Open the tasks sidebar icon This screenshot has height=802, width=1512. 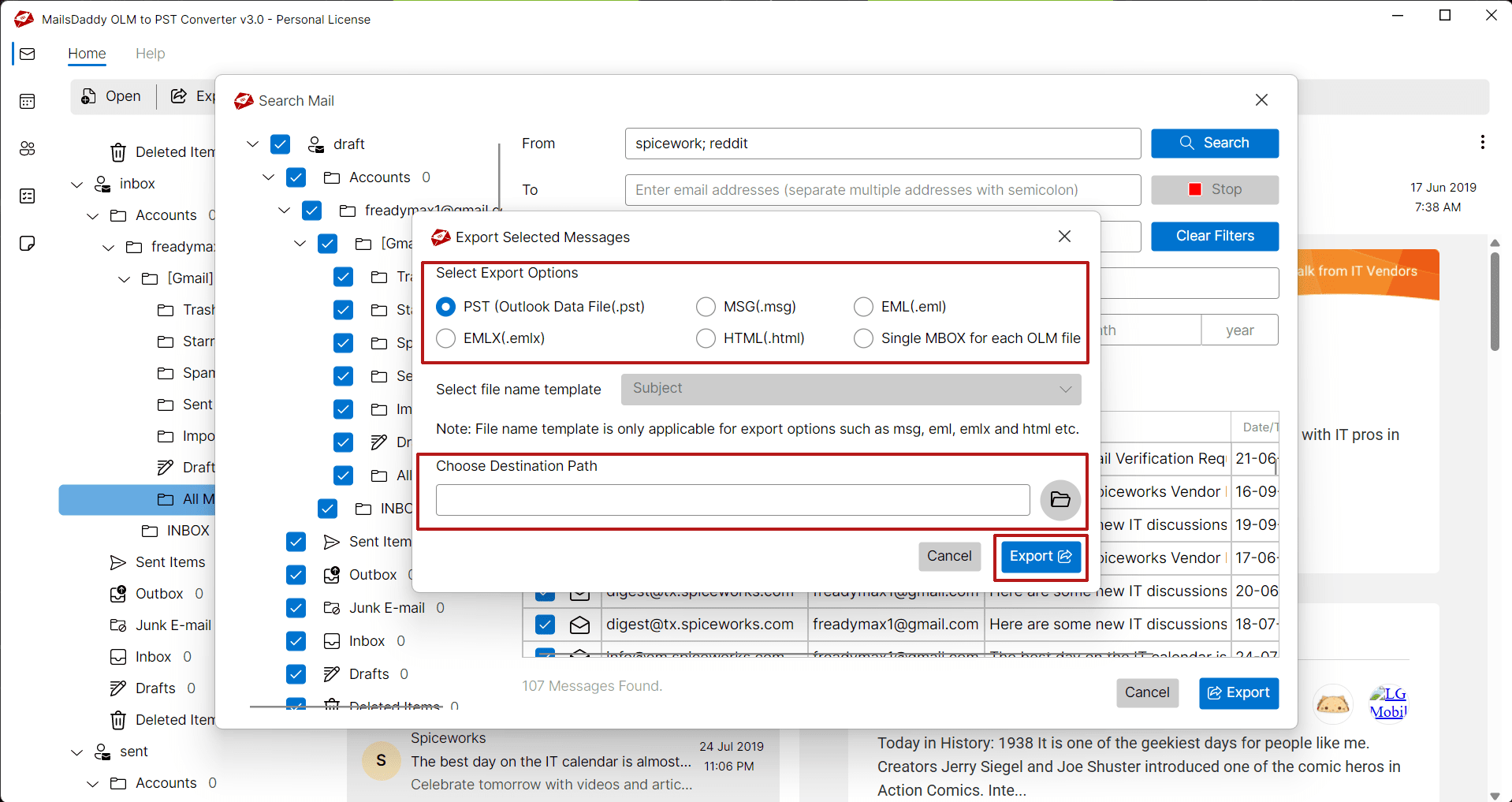point(28,196)
